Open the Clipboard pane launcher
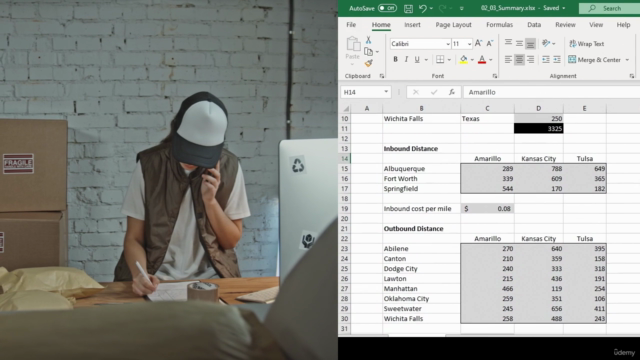Viewport: 640px width, 360px height. 382,76
